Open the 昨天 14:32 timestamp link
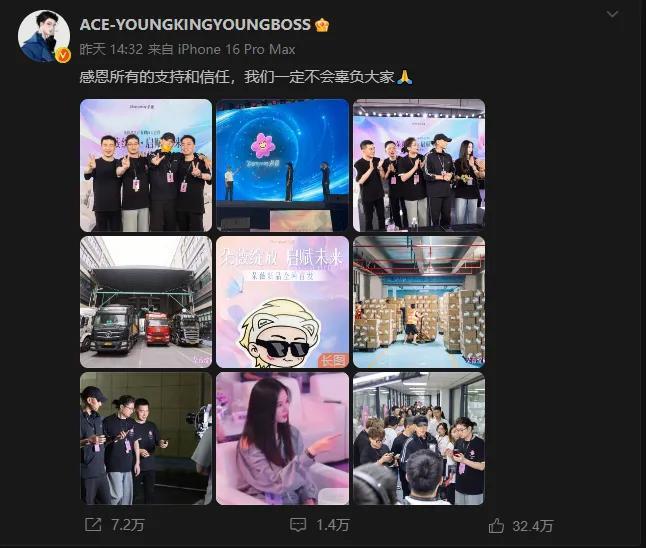This screenshot has width=646, height=548. click(x=111, y=49)
